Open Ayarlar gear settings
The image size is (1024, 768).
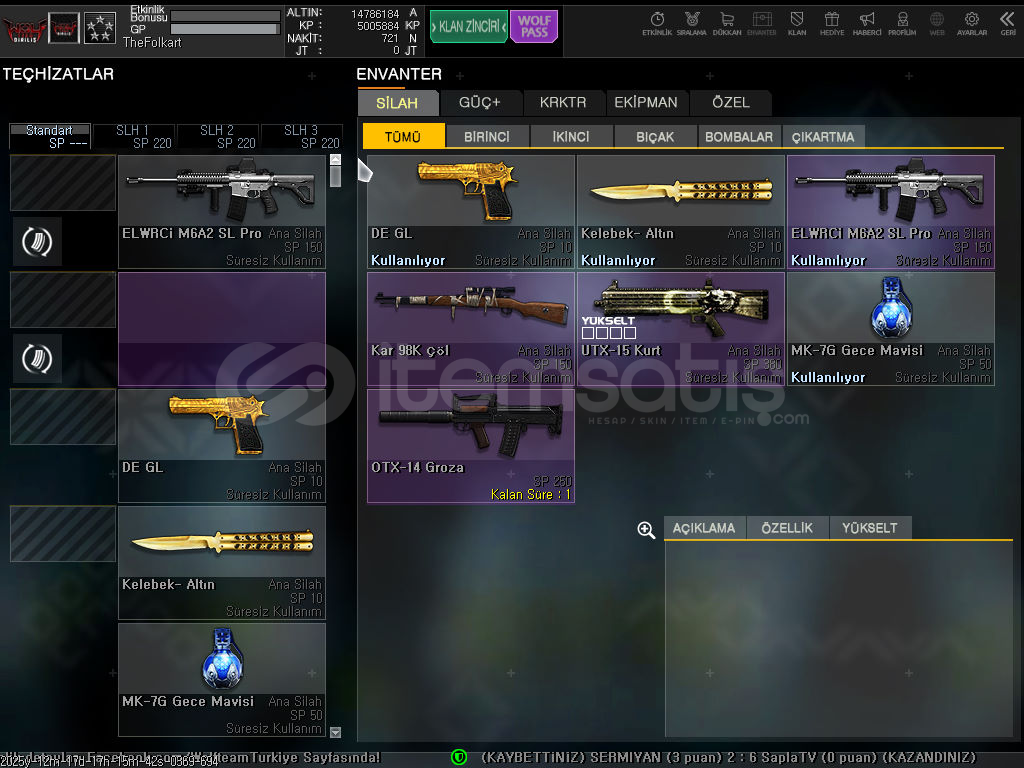click(x=971, y=22)
